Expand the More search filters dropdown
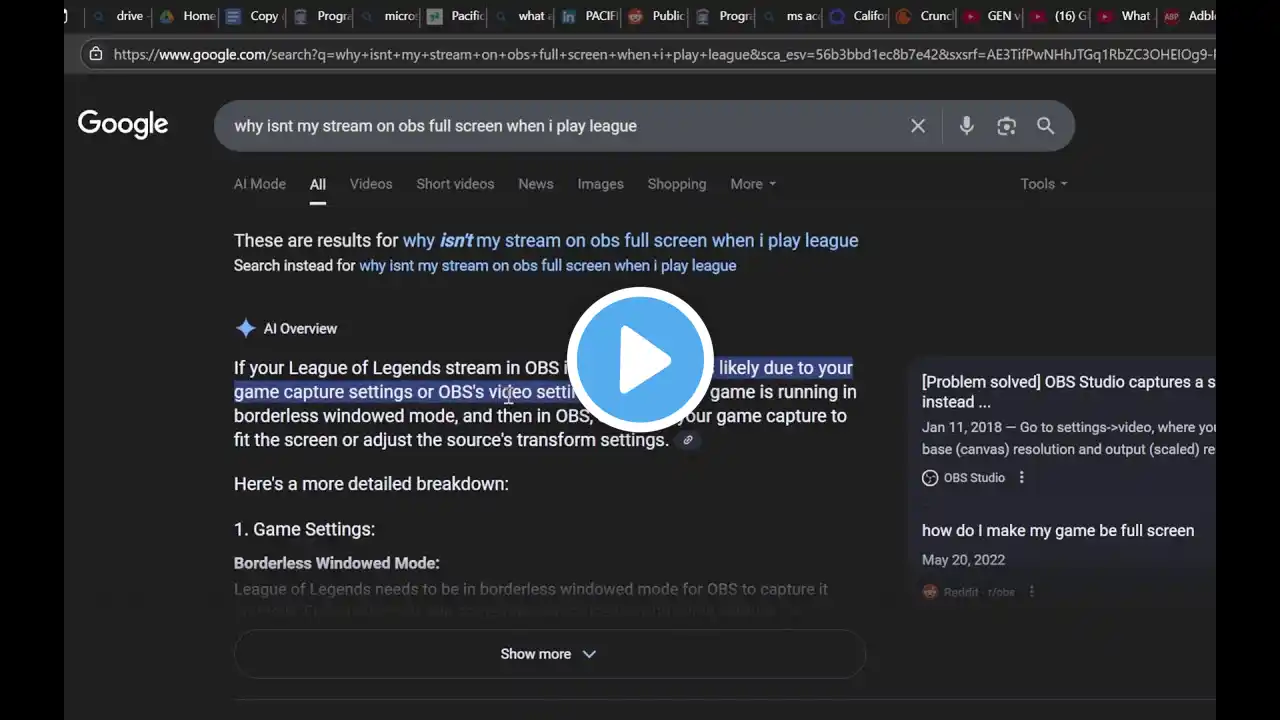Screen dimensions: 1280x720 [x=753, y=184]
